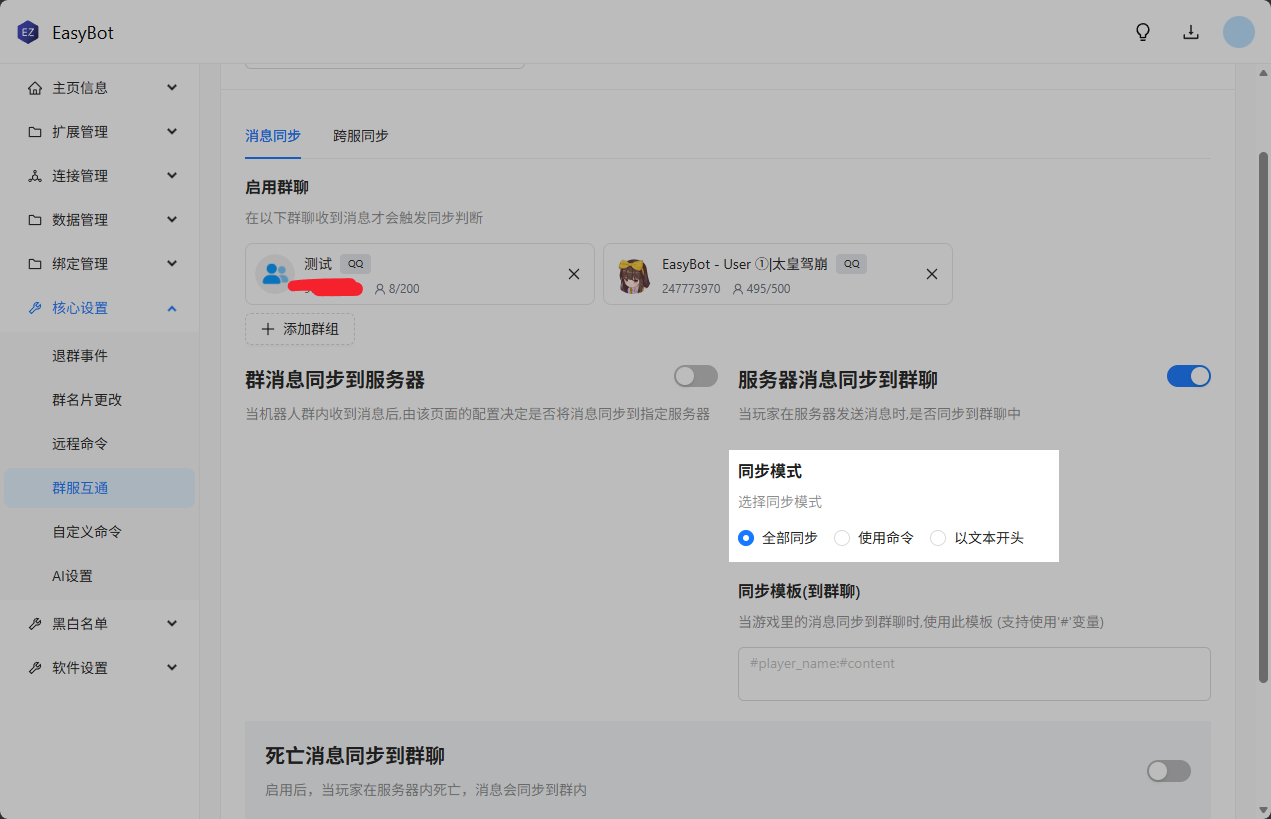The height and width of the screenshot is (819, 1271).
Task: Remove the EasyBot - User group card
Action: (x=931, y=274)
